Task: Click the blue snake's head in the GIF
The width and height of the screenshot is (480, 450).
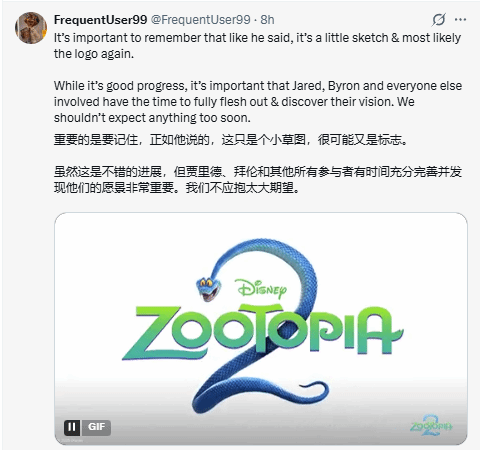Action: (208, 289)
